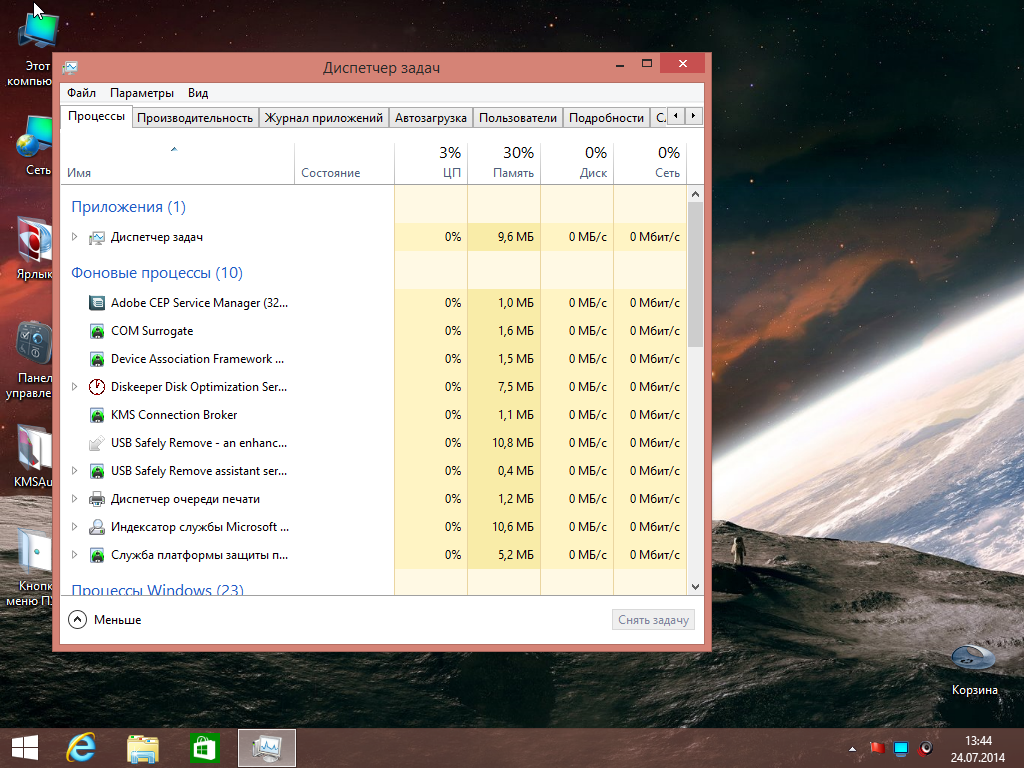Screen dimensions: 1024x768
Task: Click the 10,8 МБ memory value
Action: click(x=513, y=443)
